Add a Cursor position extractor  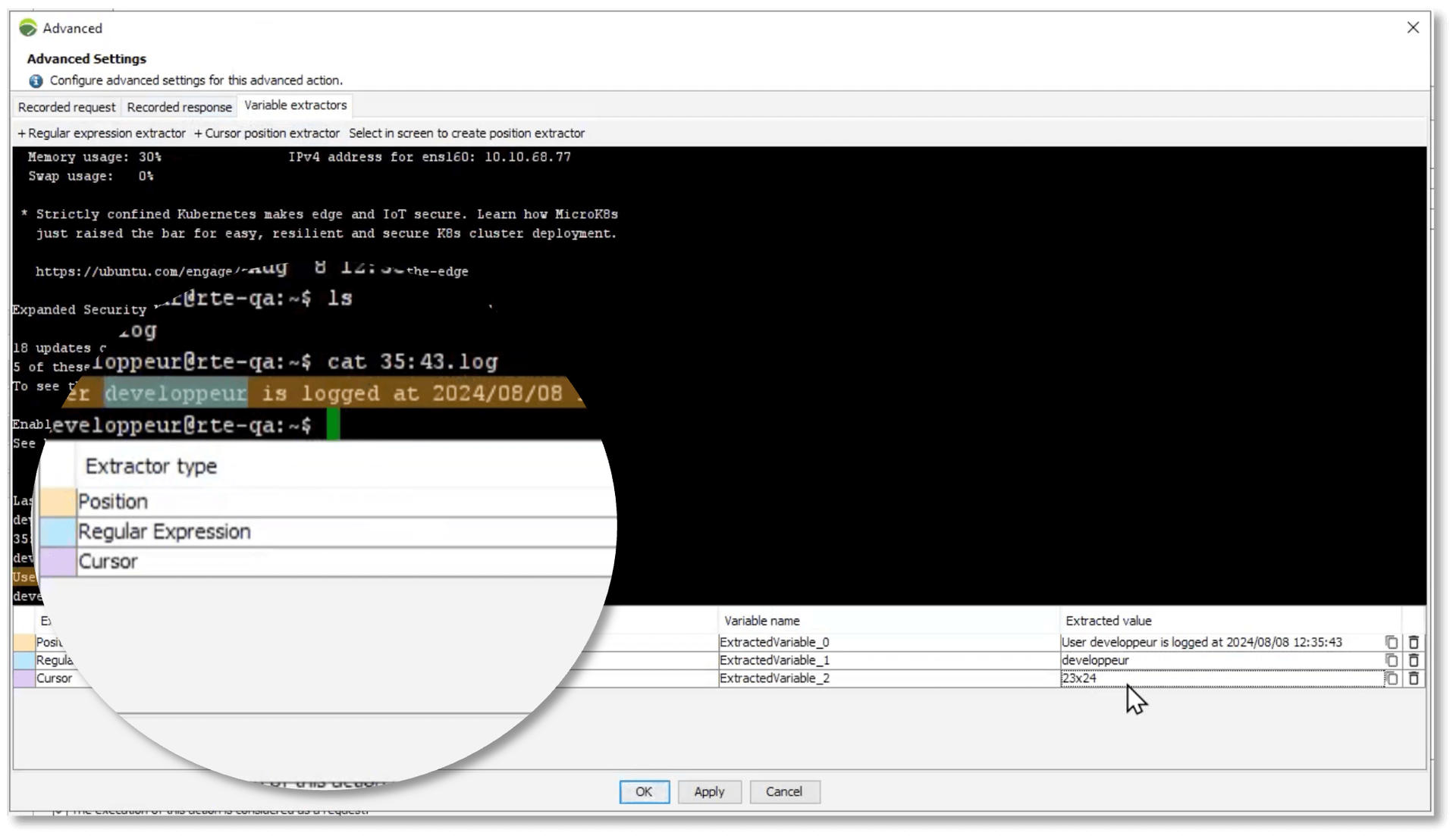pos(267,133)
